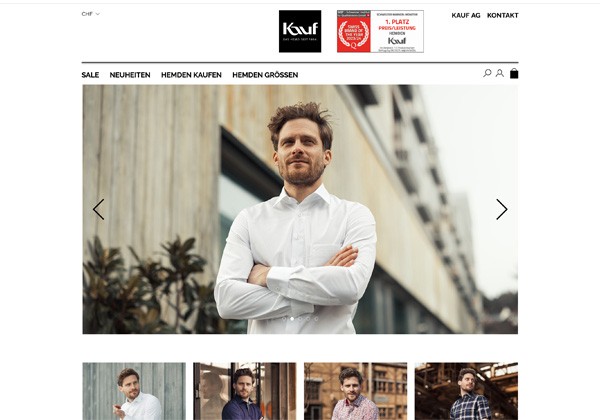This screenshot has width=600, height=420.
Task: Expand the HEMDEN KAUFEN menu
Action: click(x=191, y=75)
